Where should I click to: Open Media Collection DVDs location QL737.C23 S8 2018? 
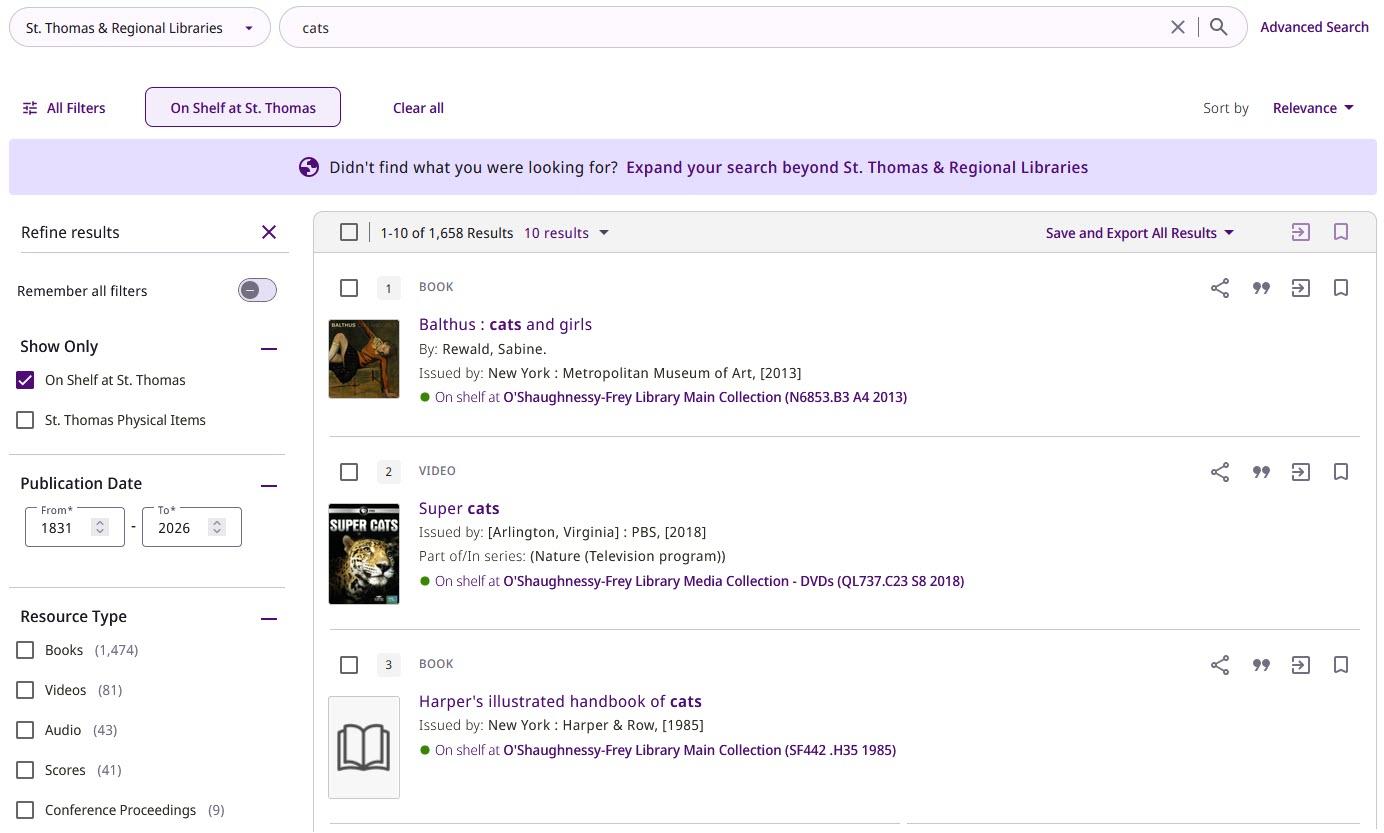click(734, 581)
